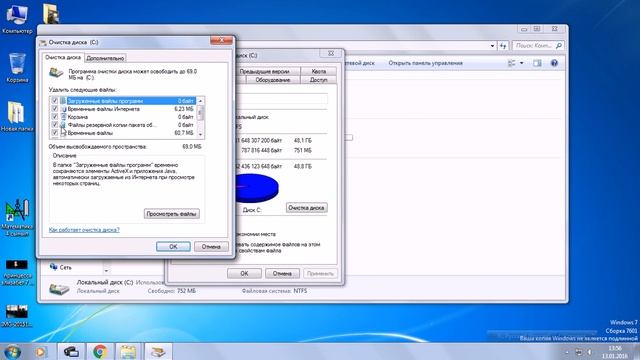Uncheck Загруженные файлы программ checkbox
This screenshot has width=640, height=360.
point(55,100)
